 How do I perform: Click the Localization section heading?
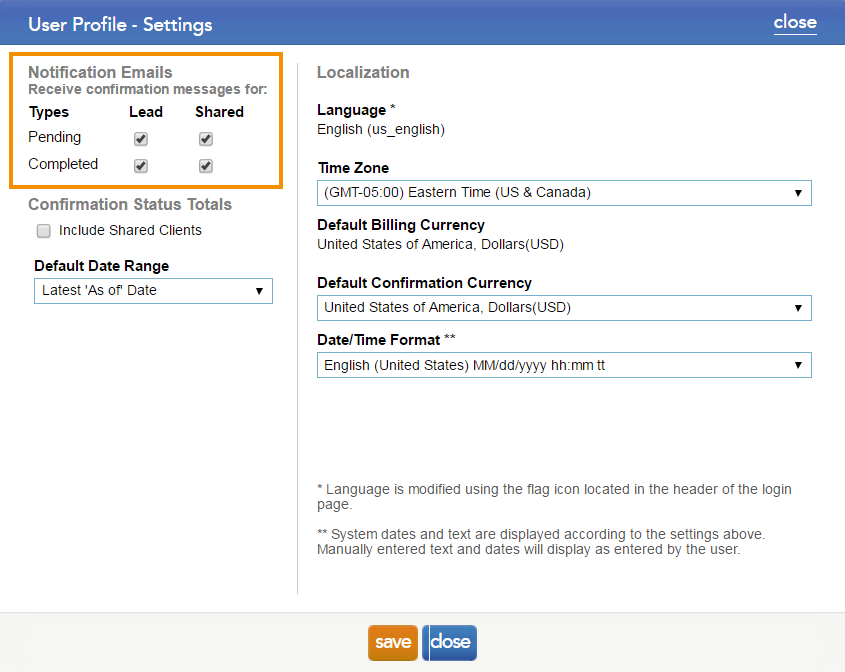pyautogui.click(x=363, y=72)
